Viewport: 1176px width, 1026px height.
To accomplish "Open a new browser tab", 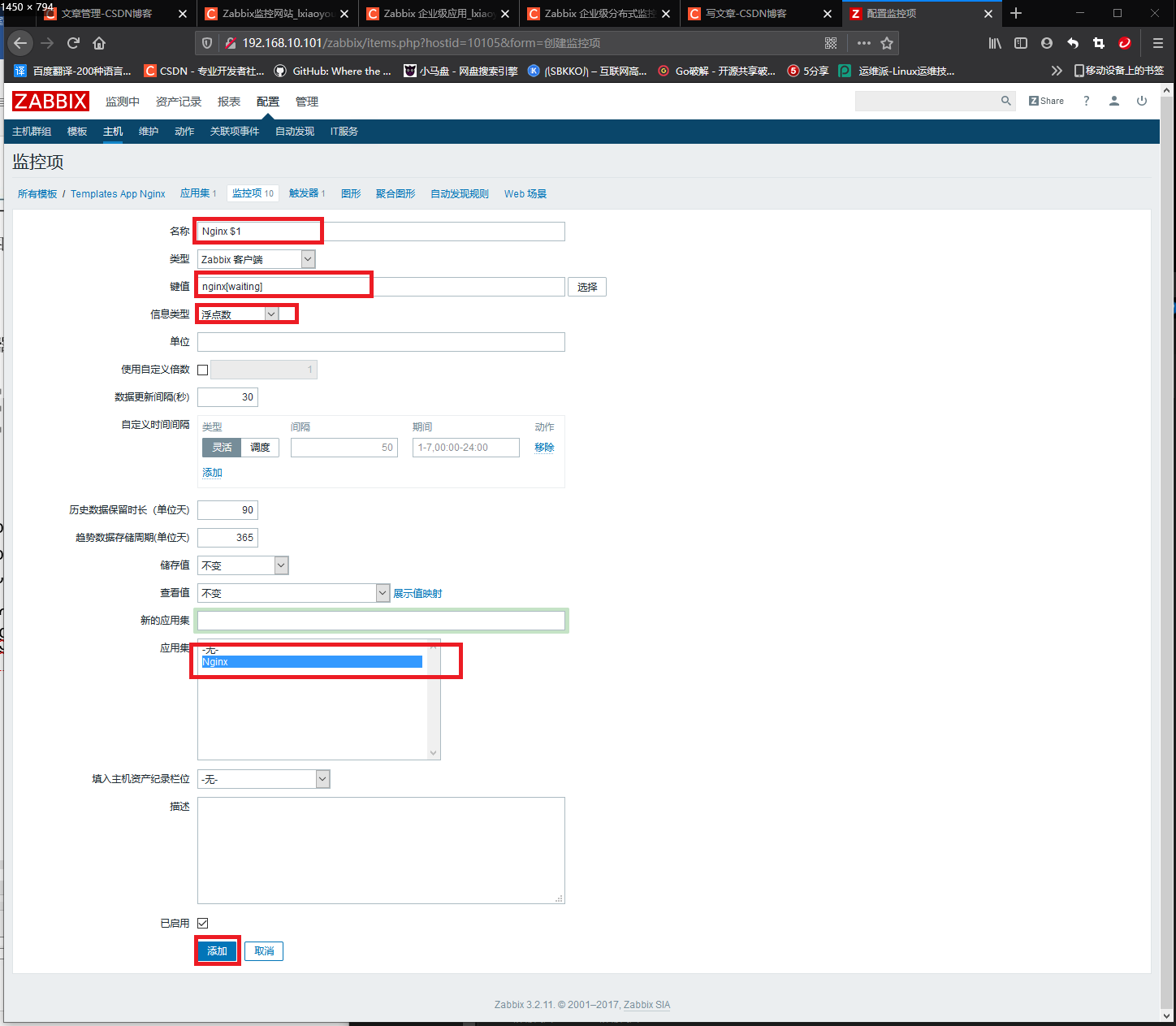I will pos(1016,14).
